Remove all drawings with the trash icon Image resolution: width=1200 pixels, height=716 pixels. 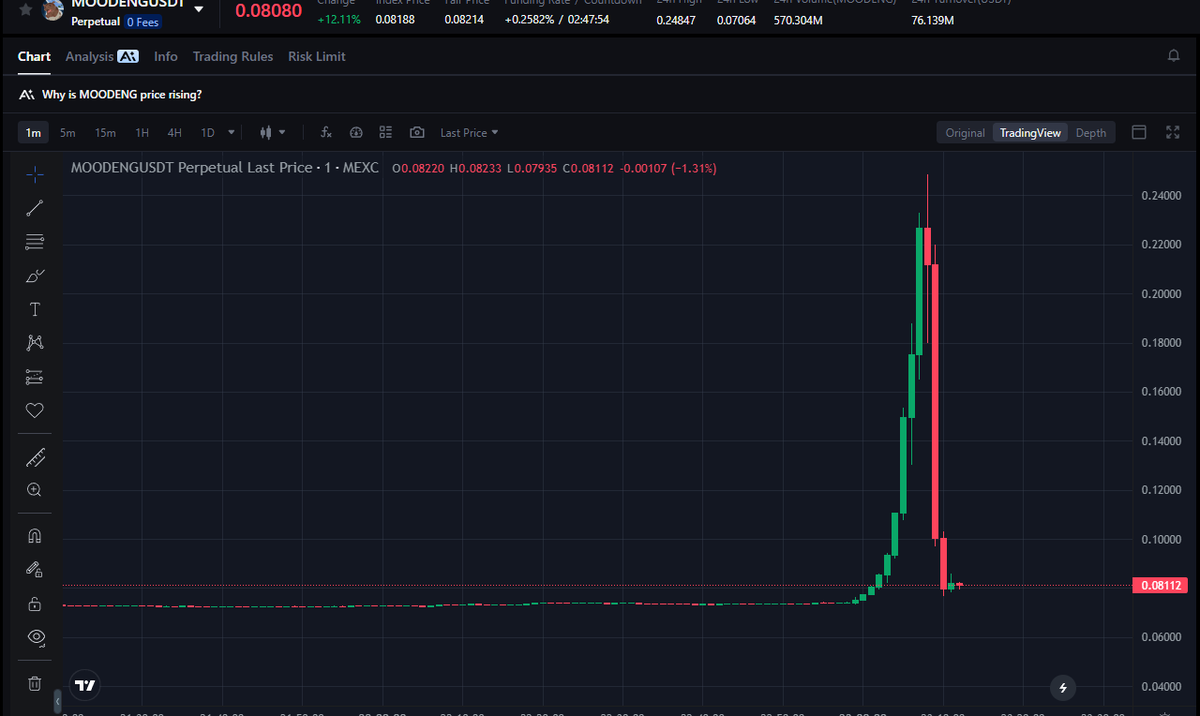tap(34, 683)
